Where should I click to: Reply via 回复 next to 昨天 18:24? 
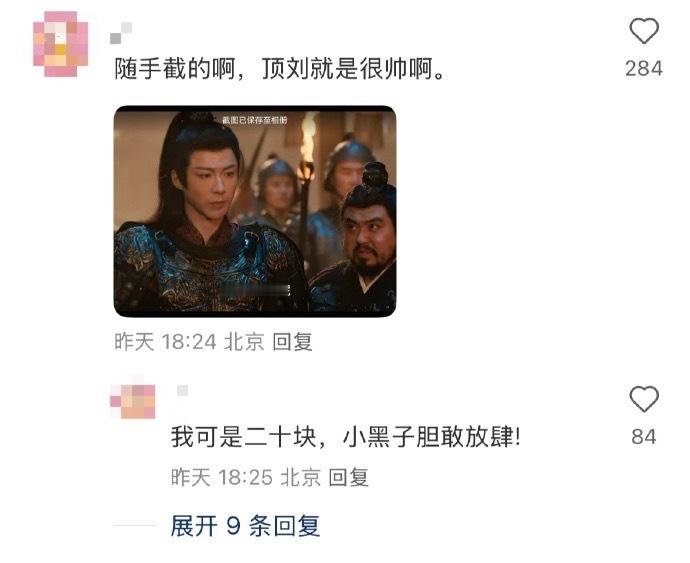click(x=293, y=342)
